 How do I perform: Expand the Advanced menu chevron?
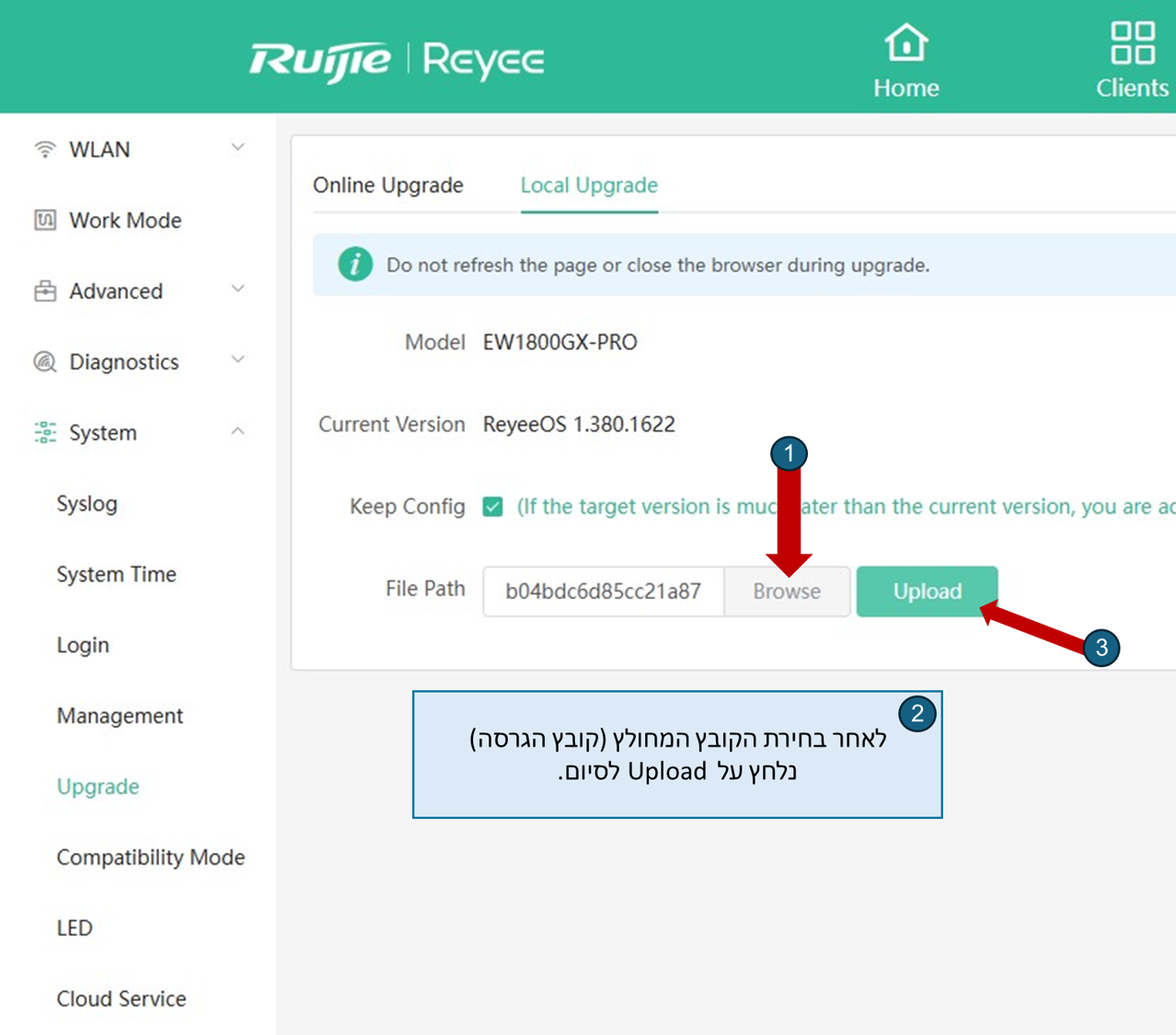pyautogui.click(x=237, y=289)
